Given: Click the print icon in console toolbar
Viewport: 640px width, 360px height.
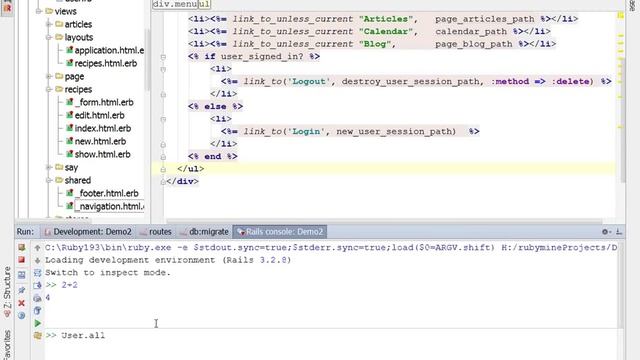Looking at the screenshot, I should click(37, 298).
